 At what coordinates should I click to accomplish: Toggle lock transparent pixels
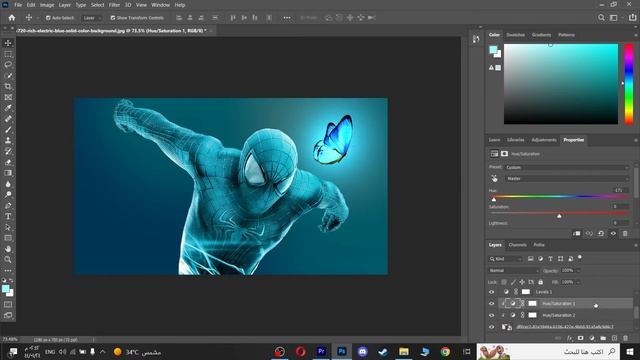504,282
